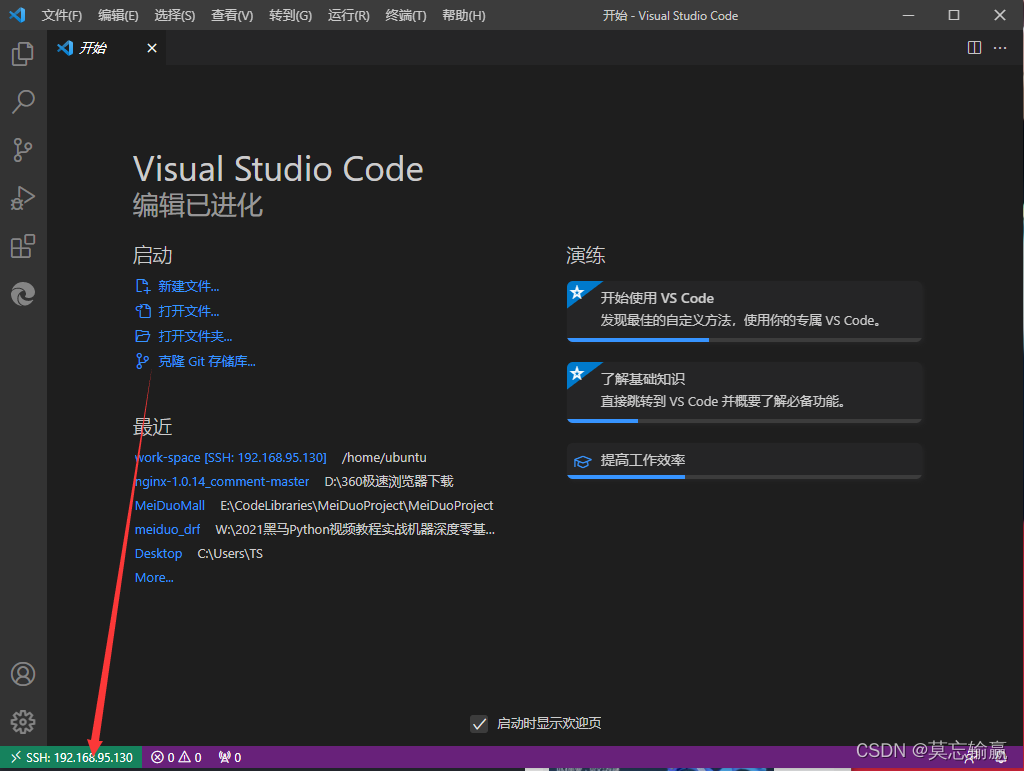Open the Search view in activity bar
The height and width of the screenshot is (771, 1024).
click(x=23, y=102)
